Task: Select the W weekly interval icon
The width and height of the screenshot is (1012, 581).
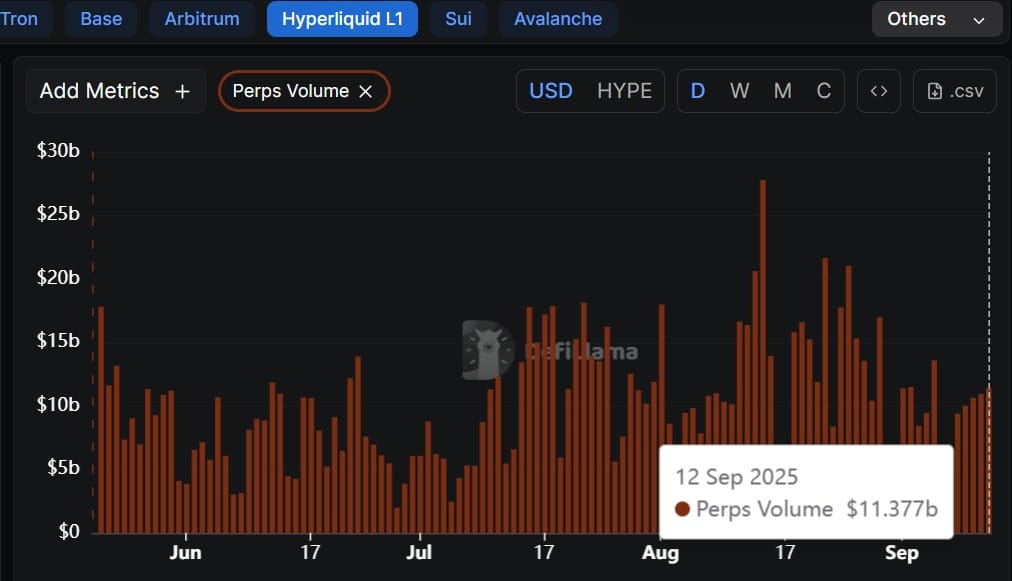Action: [739, 90]
